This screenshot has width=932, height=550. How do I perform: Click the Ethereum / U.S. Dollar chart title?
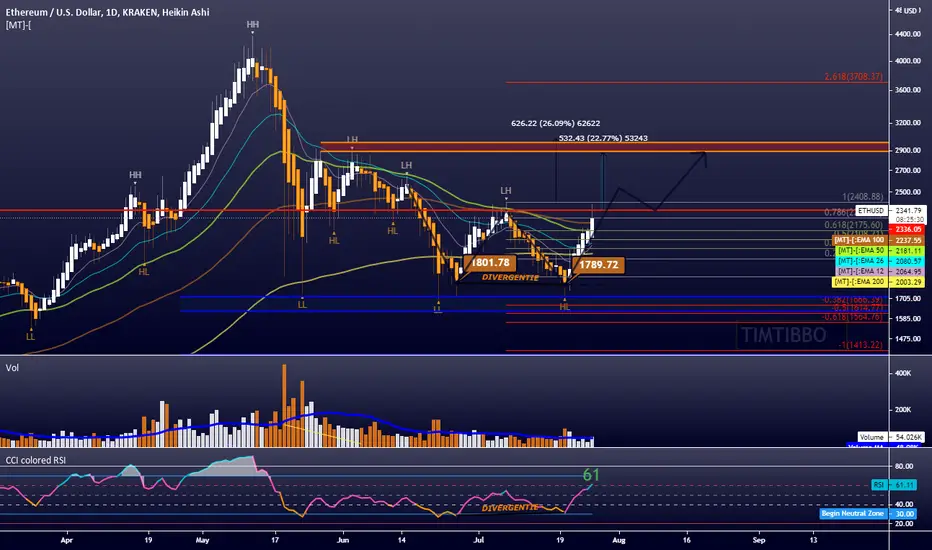[x=107, y=12]
